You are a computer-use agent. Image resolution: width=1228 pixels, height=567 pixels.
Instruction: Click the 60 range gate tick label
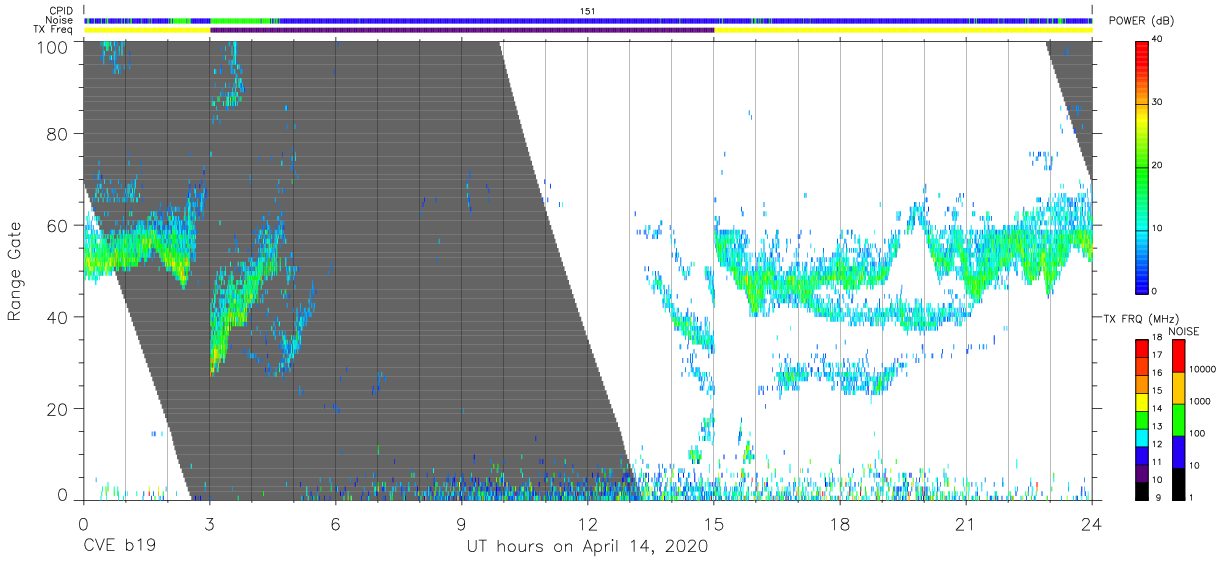pyautogui.click(x=59, y=226)
